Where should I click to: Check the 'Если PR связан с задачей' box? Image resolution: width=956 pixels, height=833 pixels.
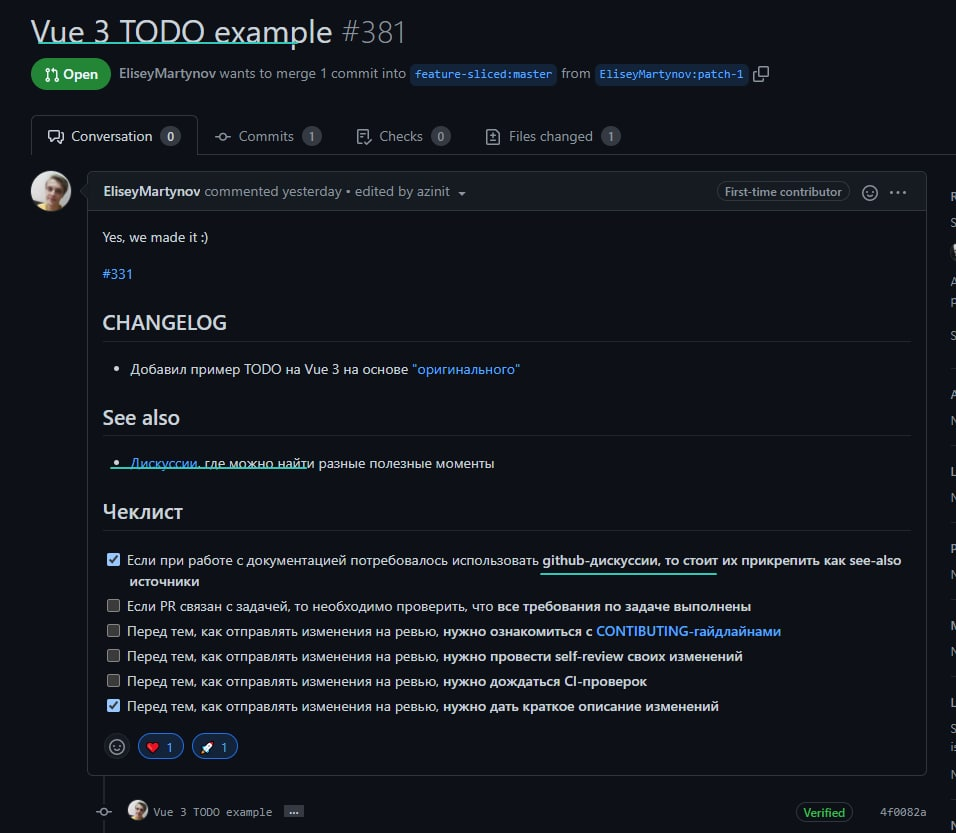point(113,606)
